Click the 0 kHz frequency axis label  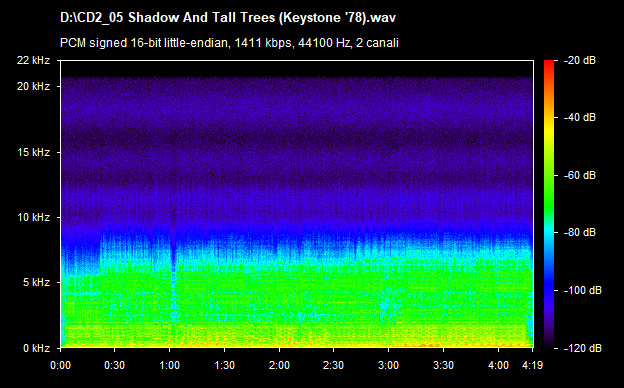(36, 348)
